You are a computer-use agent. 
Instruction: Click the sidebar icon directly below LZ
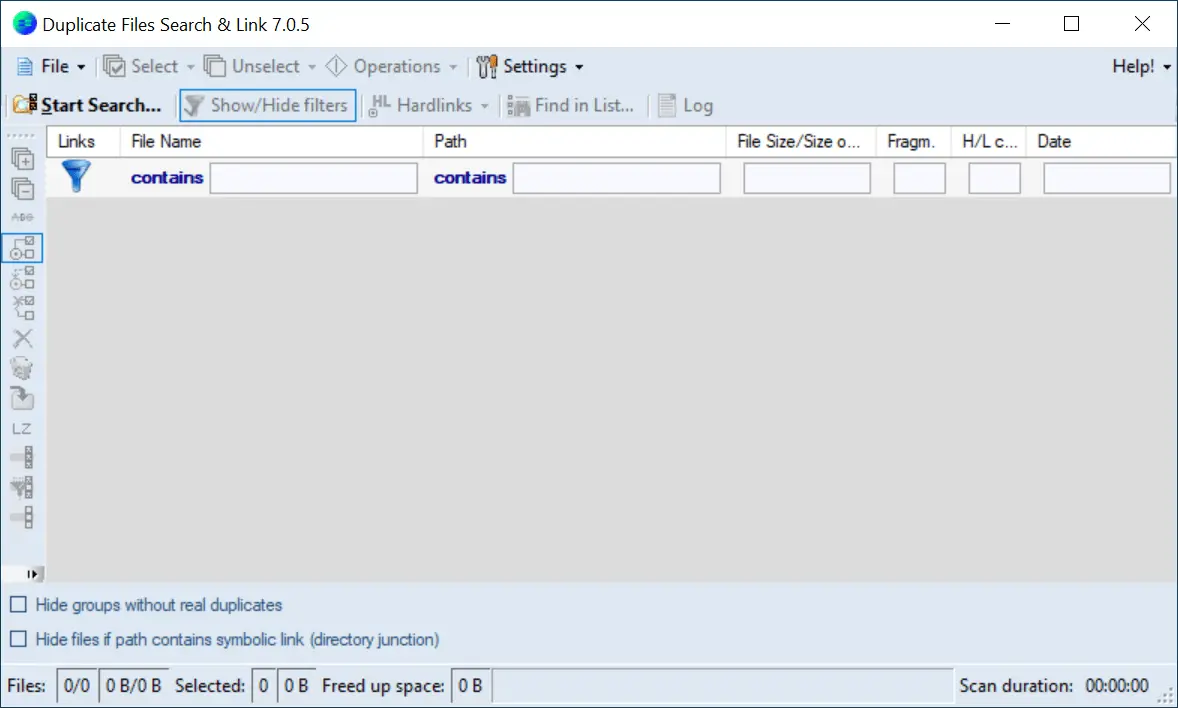click(x=23, y=457)
